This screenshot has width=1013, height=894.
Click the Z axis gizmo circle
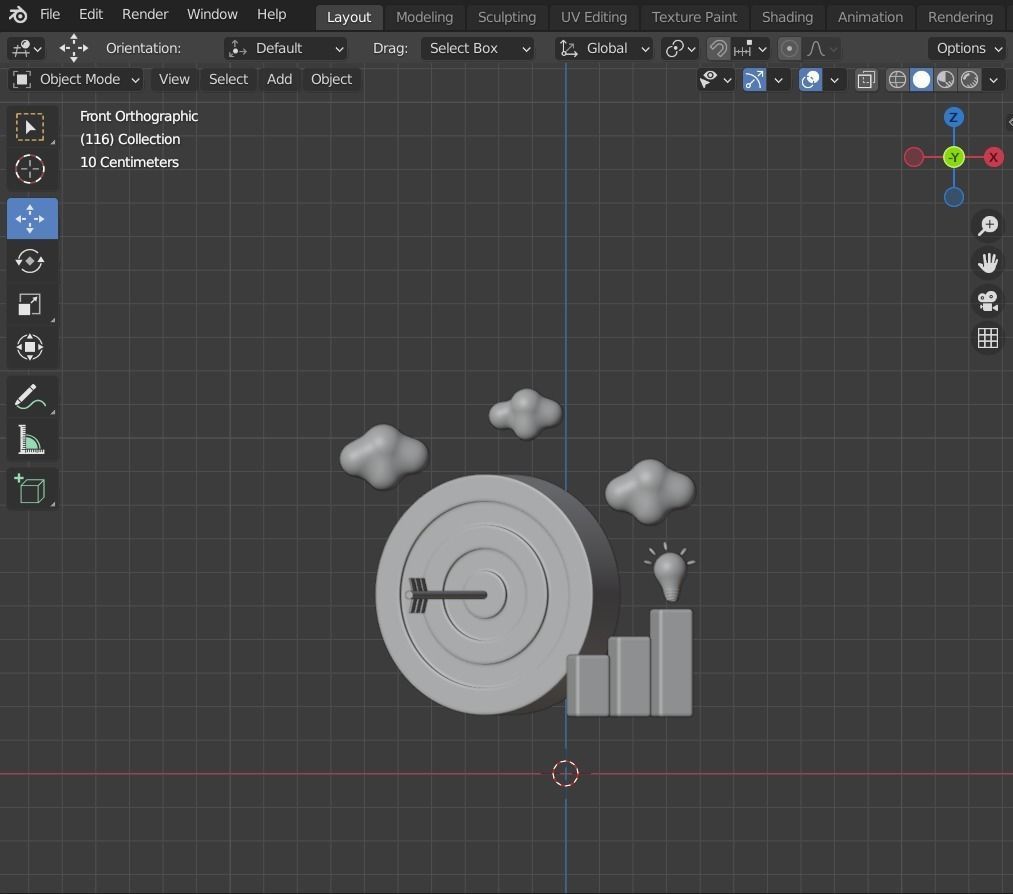(x=954, y=118)
